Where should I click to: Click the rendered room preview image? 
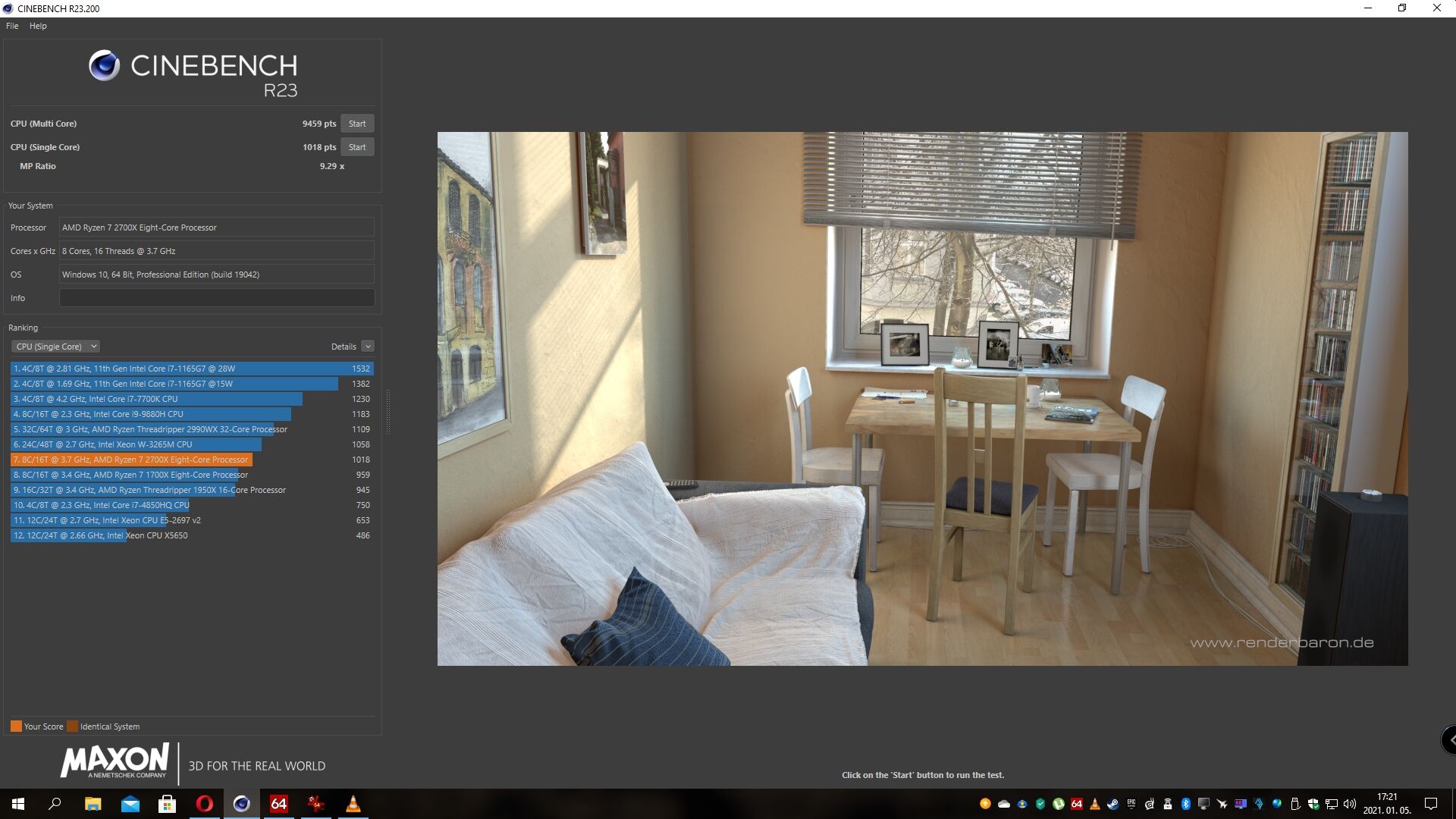point(922,399)
